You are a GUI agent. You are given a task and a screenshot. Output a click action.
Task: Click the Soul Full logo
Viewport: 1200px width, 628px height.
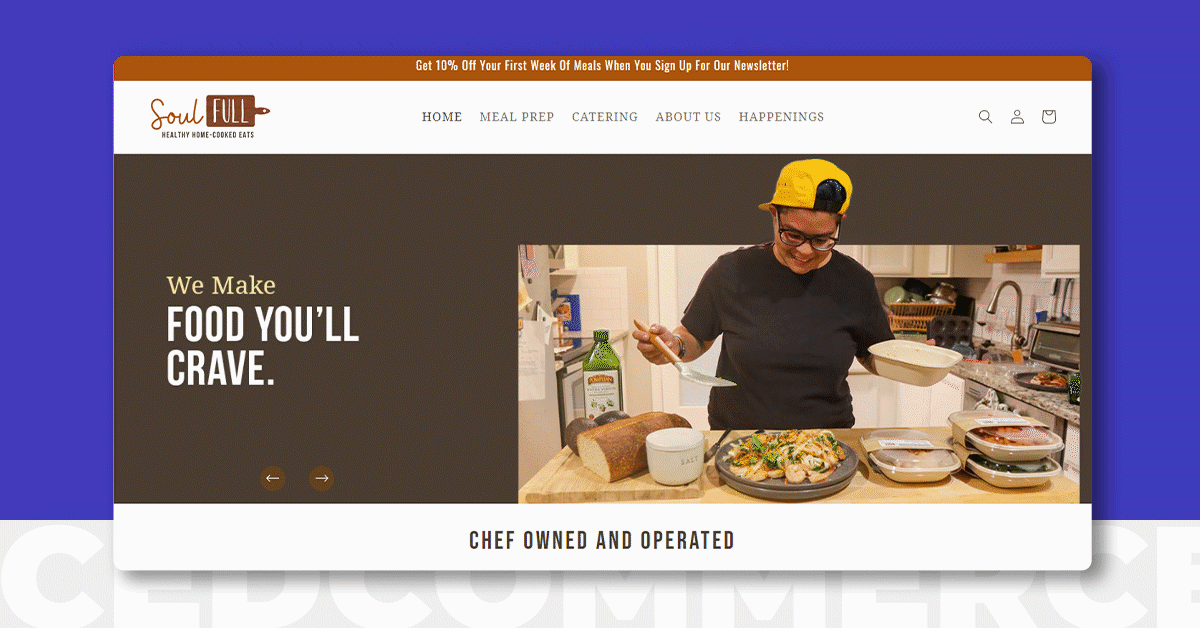pyautogui.click(x=210, y=117)
